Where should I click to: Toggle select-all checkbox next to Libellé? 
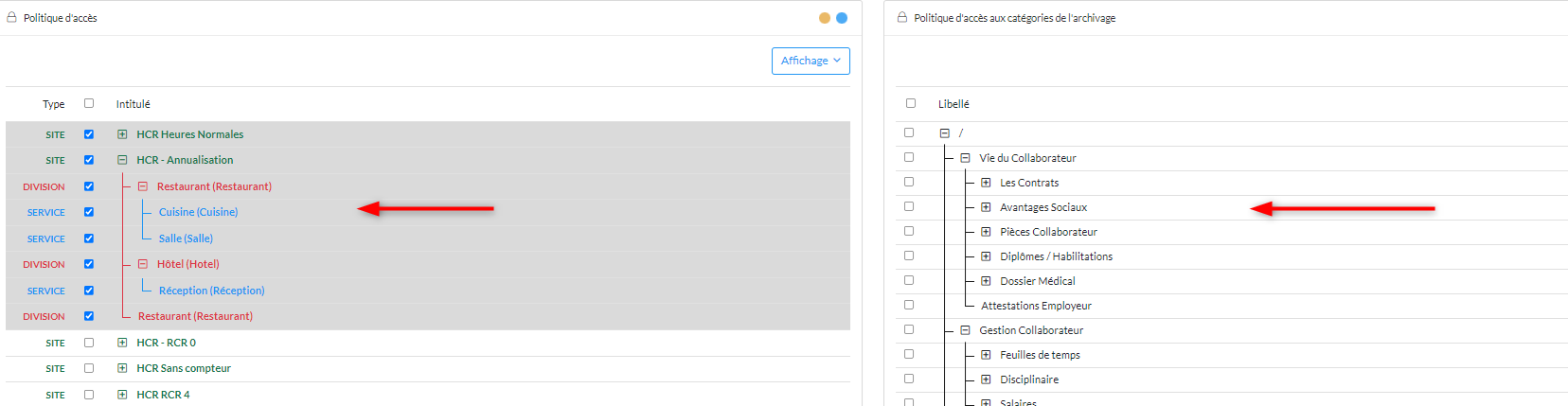[911, 103]
